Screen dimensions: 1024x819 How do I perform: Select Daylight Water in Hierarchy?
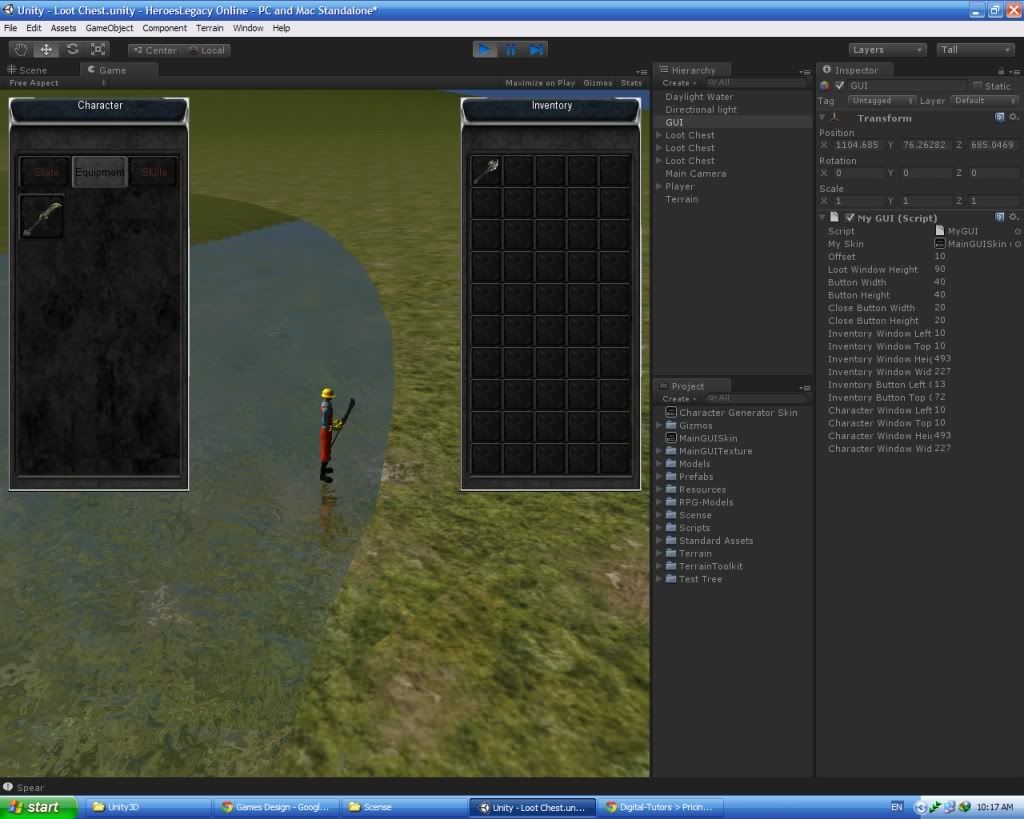(699, 97)
